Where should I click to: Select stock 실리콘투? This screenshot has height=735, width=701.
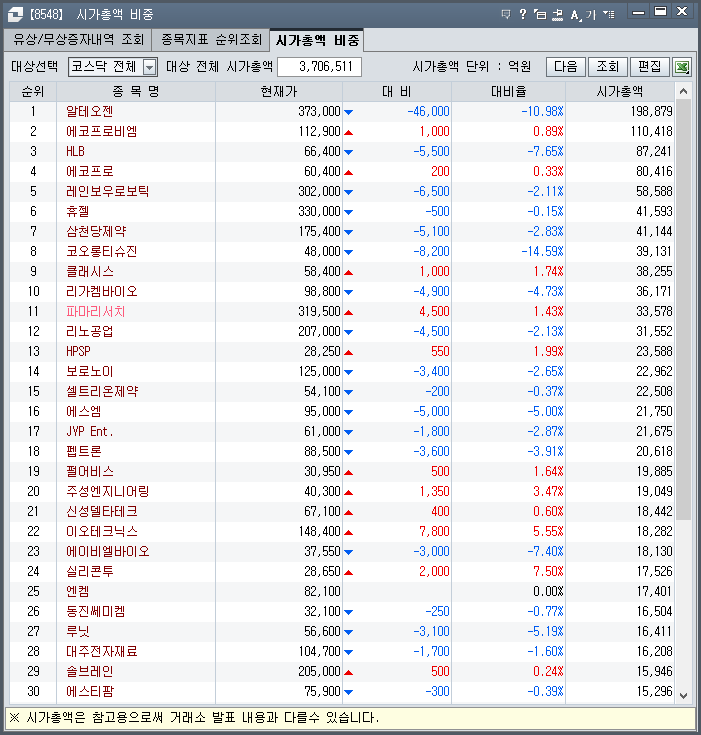click(90, 571)
